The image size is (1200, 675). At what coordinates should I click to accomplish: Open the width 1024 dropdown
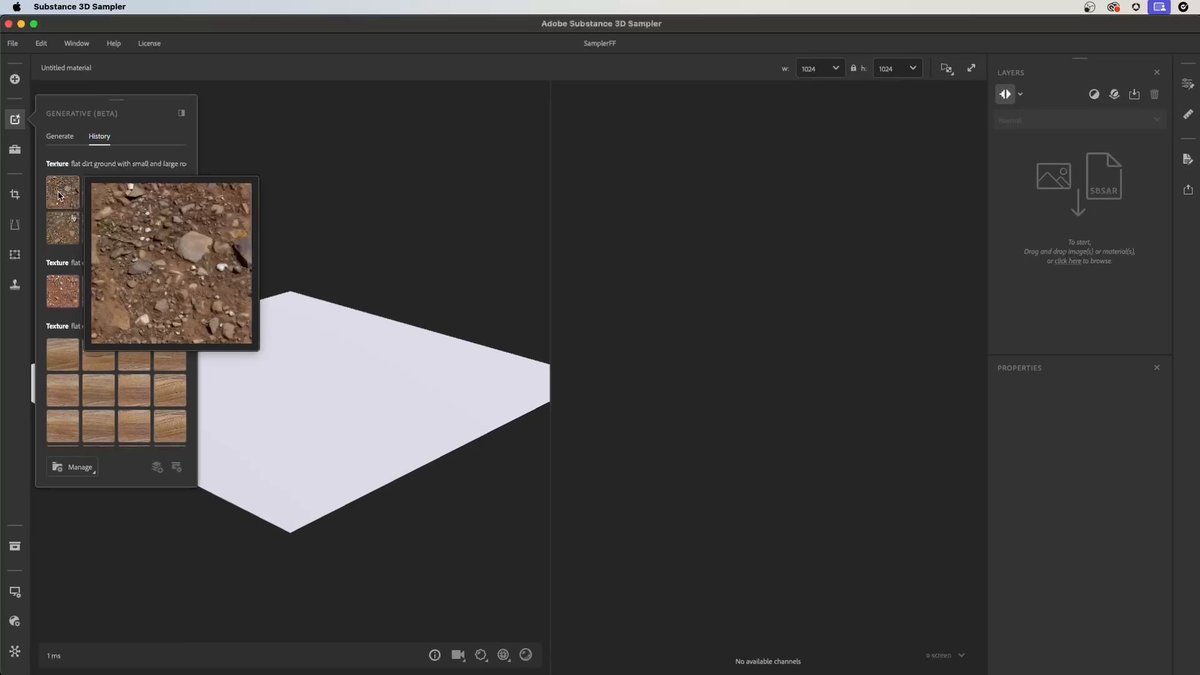(820, 68)
